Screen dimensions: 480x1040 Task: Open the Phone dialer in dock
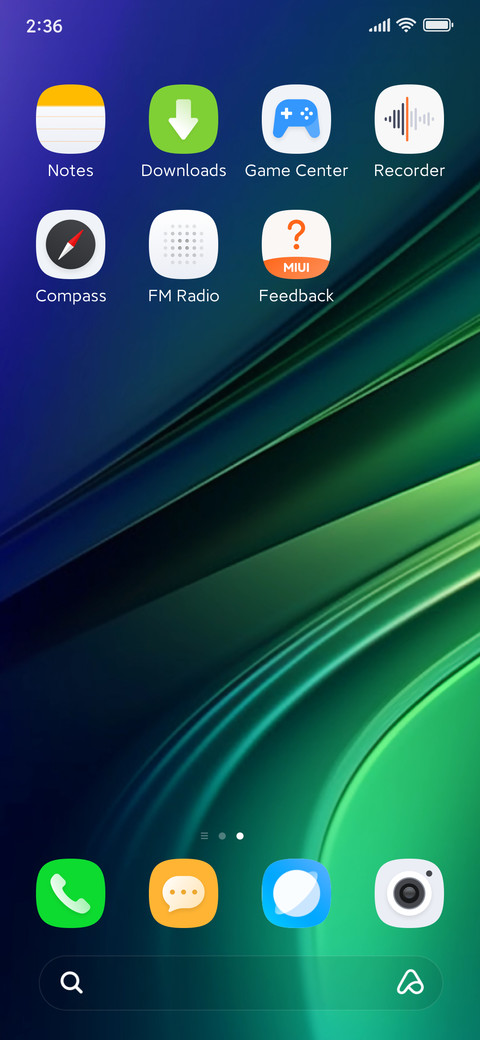pos(70,893)
